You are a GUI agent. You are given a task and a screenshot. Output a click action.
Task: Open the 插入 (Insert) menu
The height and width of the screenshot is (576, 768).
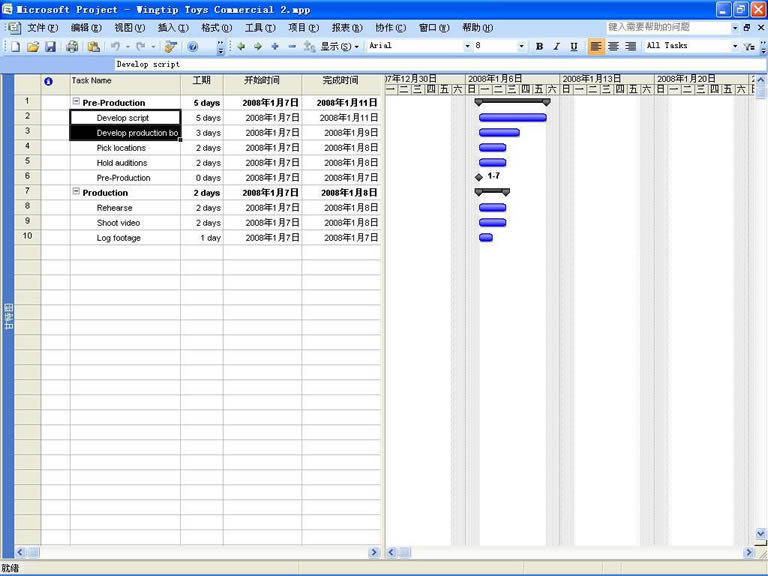point(173,28)
